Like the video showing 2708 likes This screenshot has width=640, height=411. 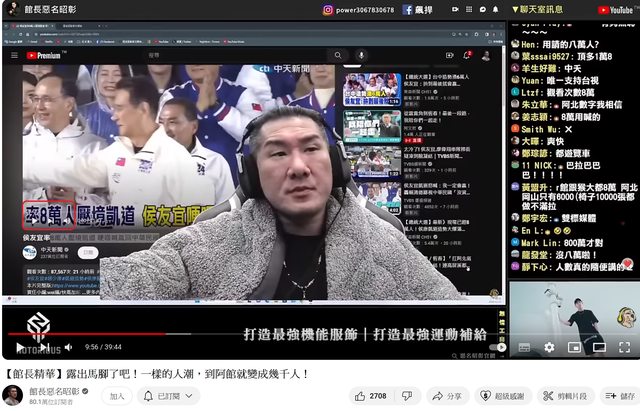coord(371,396)
